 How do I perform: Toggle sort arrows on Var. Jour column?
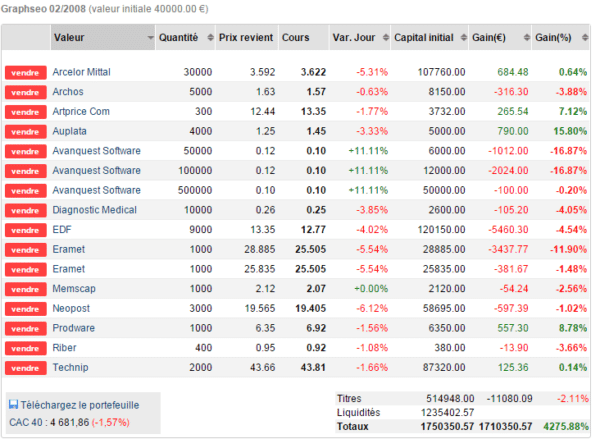(x=386, y=38)
